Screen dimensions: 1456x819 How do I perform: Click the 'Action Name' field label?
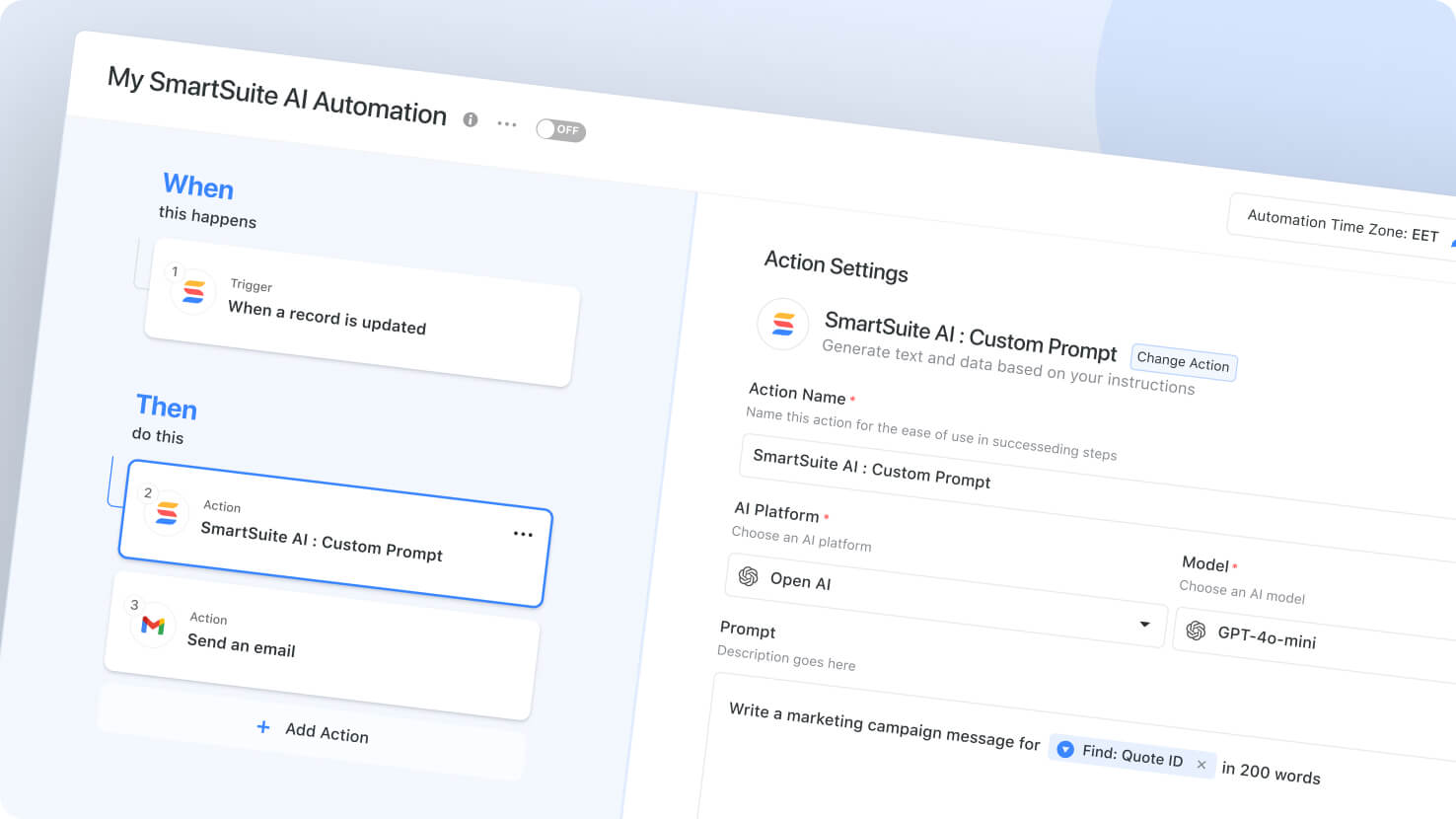point(797,393)
